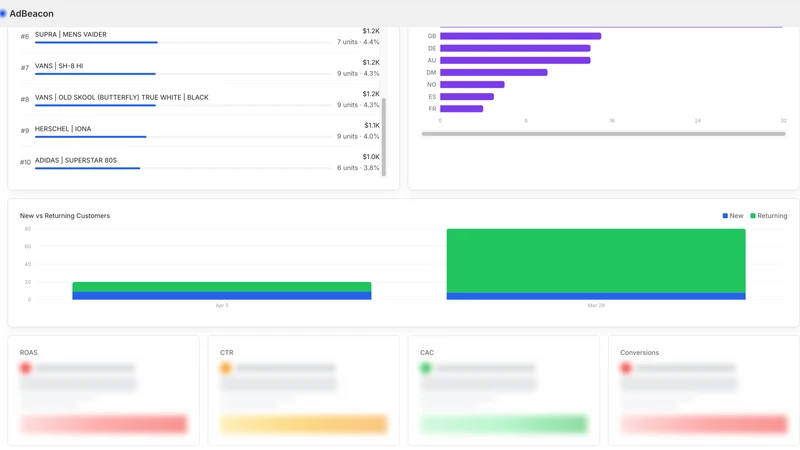Click the ES country bar
This screenshot has height=450, width=800.
click(467, 96)
